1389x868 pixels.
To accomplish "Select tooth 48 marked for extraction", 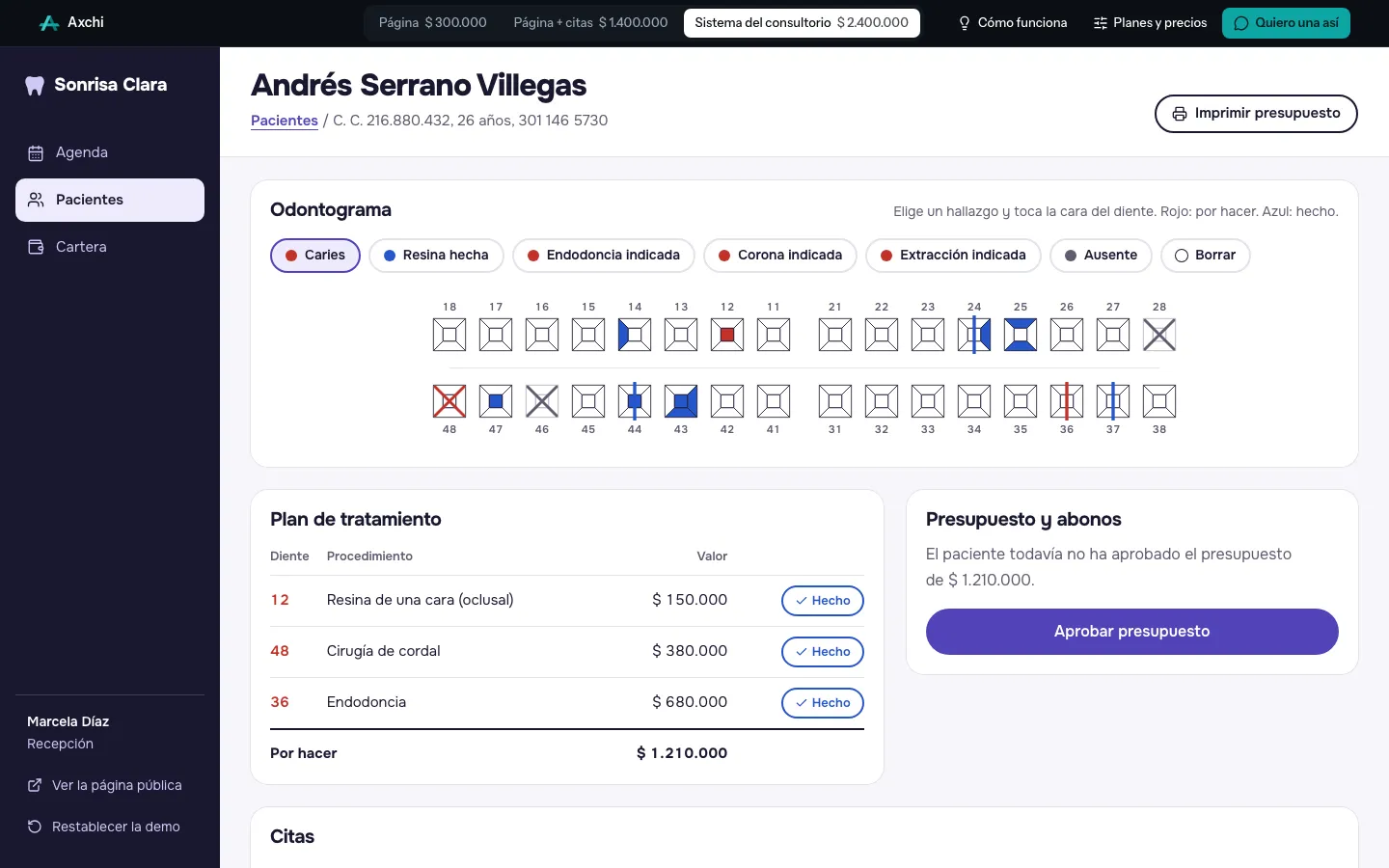I will point(449,401).
